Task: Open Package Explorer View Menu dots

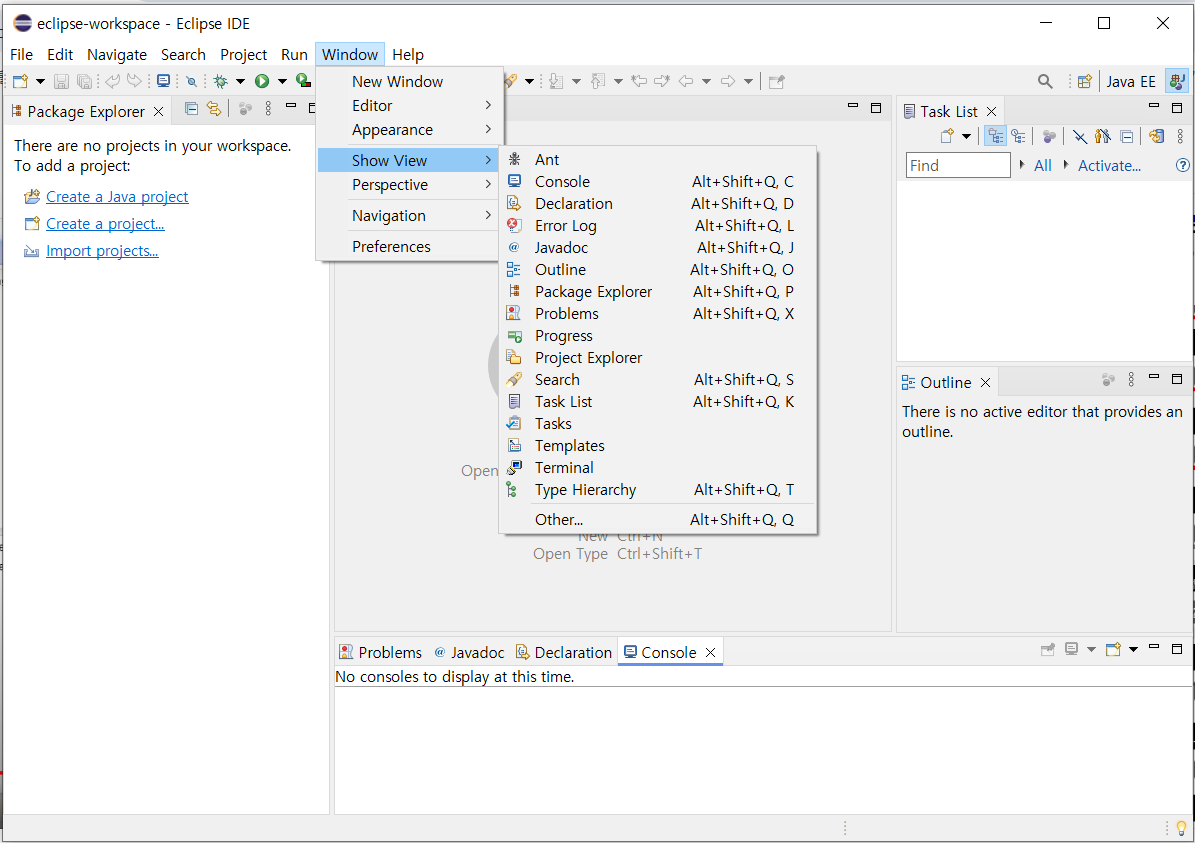Action: [268, 109]
